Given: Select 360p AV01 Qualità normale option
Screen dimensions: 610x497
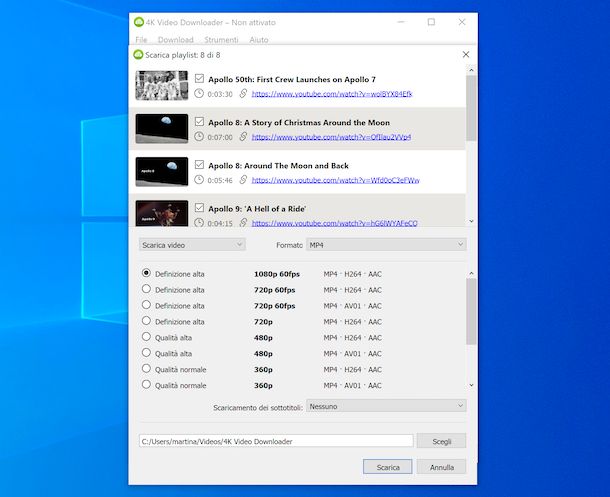Looking at the screenshot, I should click(x=146, y=385).
